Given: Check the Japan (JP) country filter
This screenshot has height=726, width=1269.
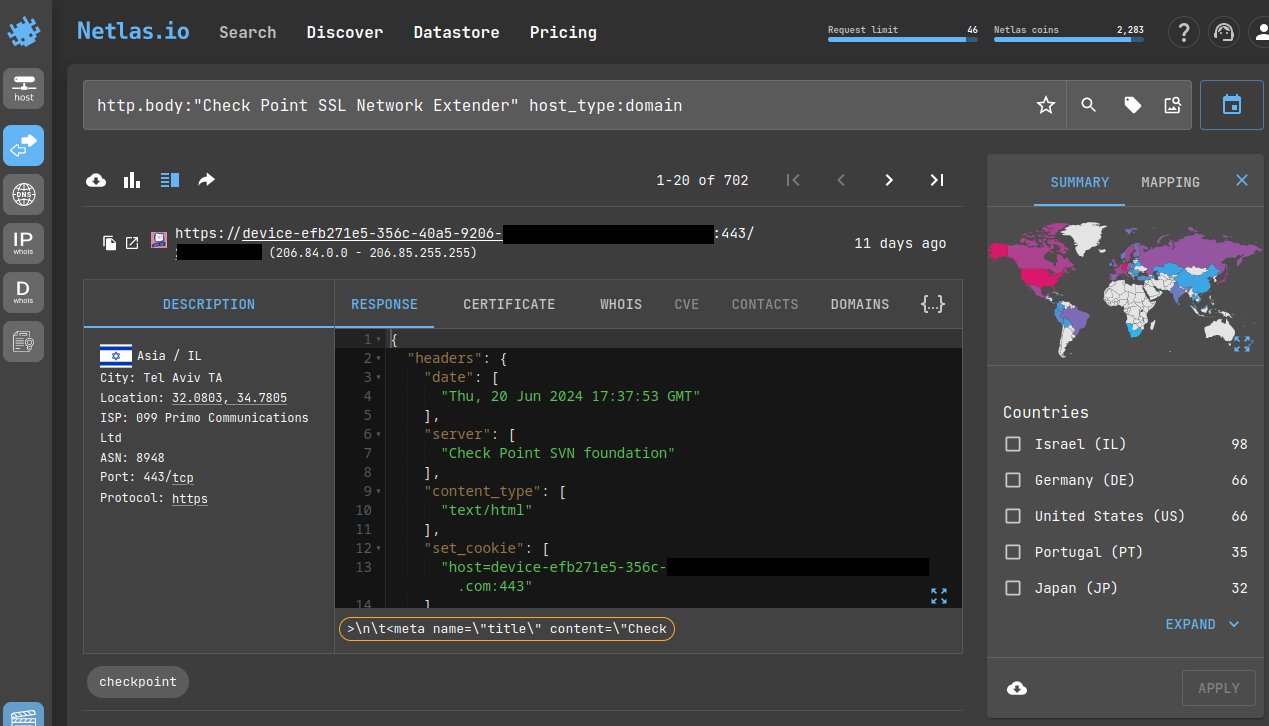Looking at the screenshot, I should pyautogui.click(x=1013, y=588).
